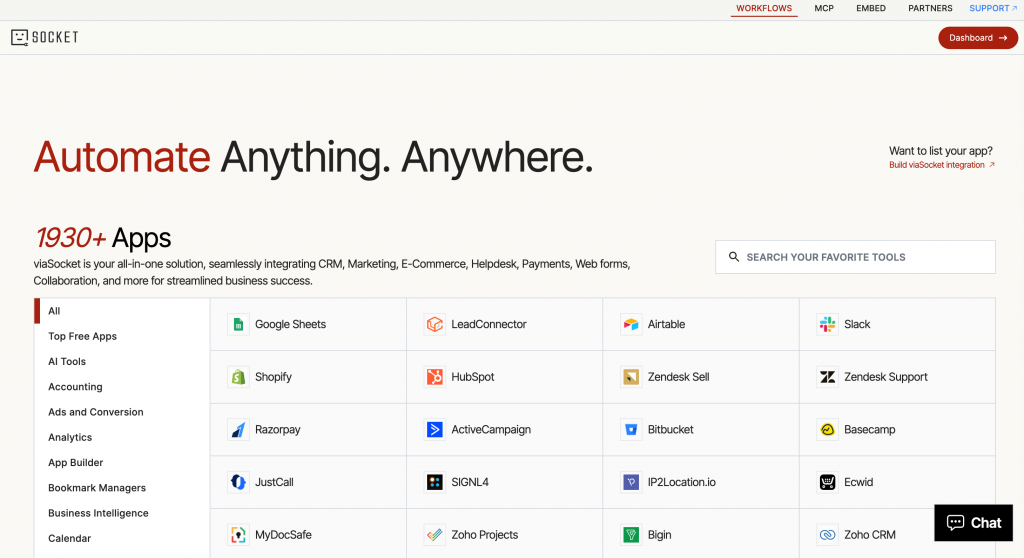Open the Embed tab
The height and width of the screenshot is (558, 1024).
tap(871, 8)
